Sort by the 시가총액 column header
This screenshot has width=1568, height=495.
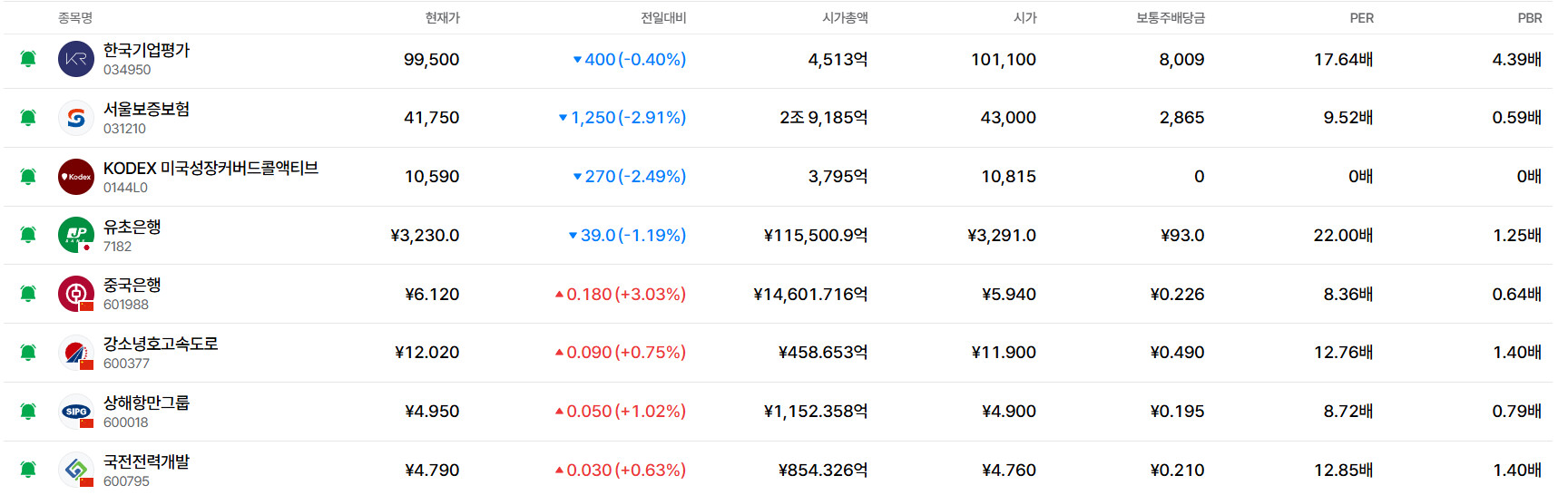pyautogui.click(x=845, y=18)
